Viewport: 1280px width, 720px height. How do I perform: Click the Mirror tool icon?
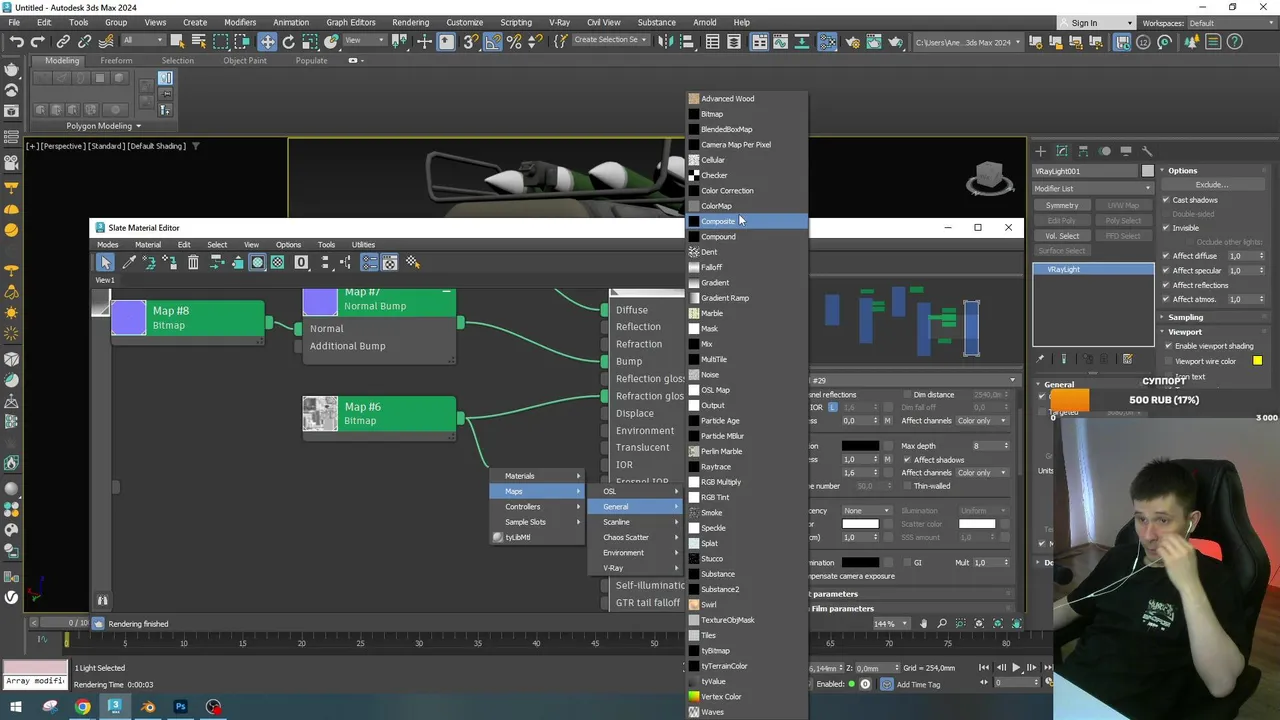coord(665,41)
